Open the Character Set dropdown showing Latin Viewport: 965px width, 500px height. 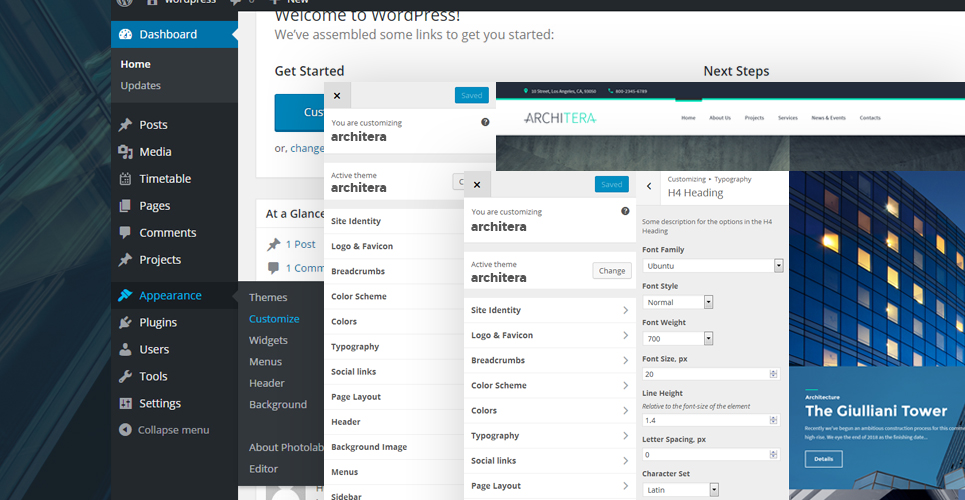click(681, 490)
